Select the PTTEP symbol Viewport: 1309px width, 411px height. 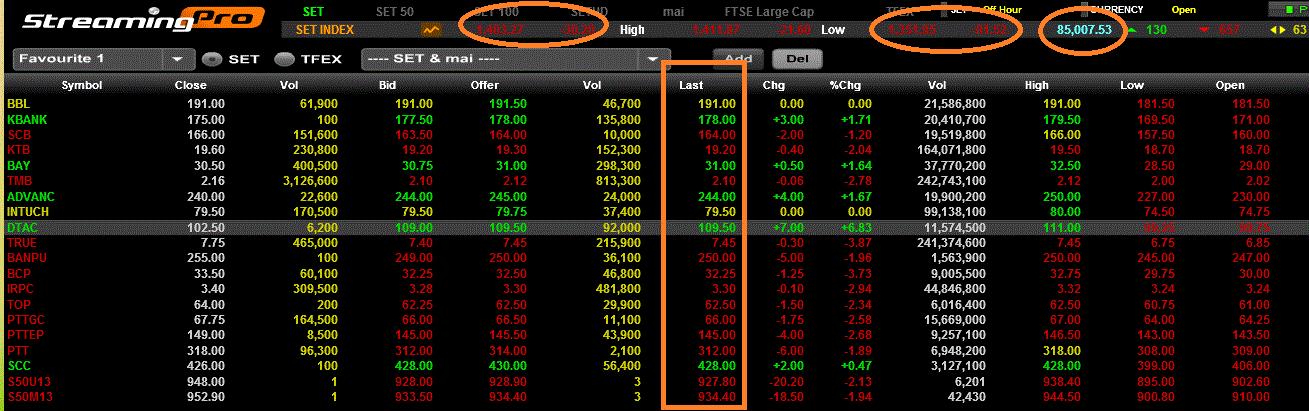[x=26, y=336]
